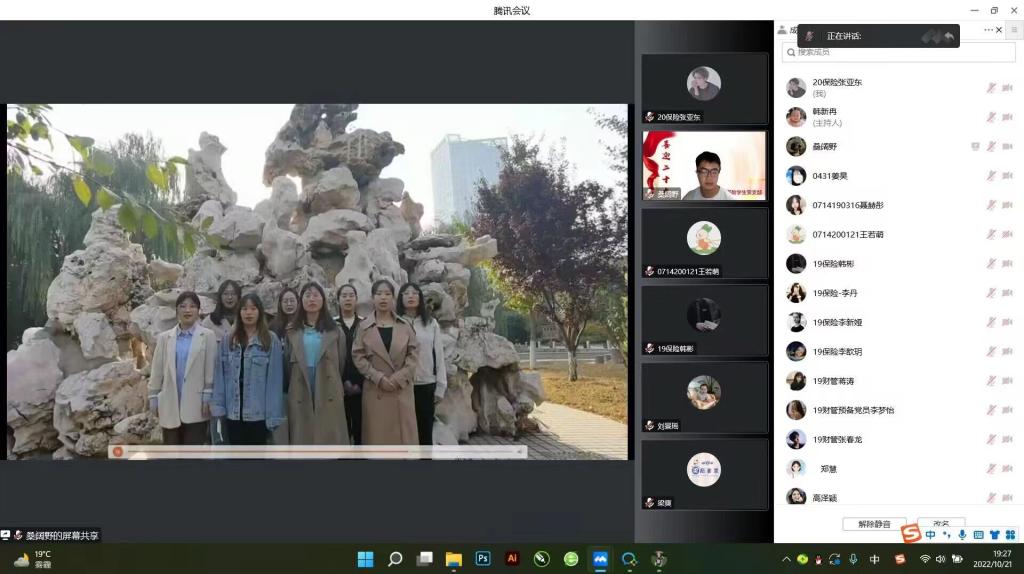Toggle microphone for 郑慧 in member list
This screenshot has width=1024, height=574.
click(992, 469)
